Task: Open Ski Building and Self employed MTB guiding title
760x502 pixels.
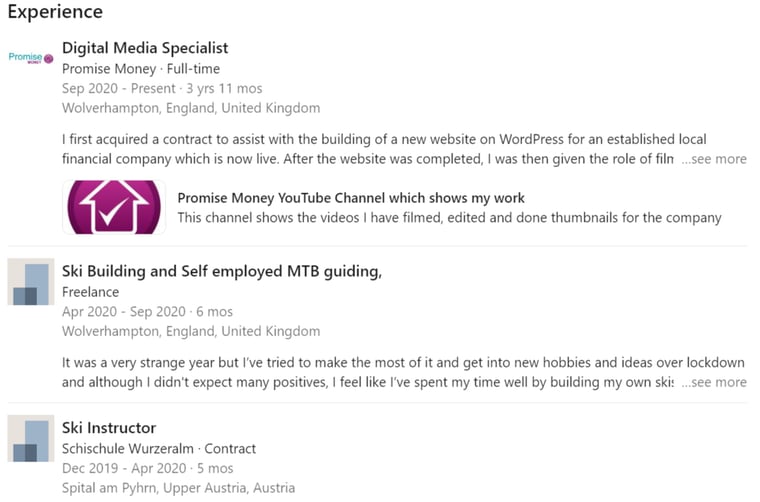Action: coord(222,271)
